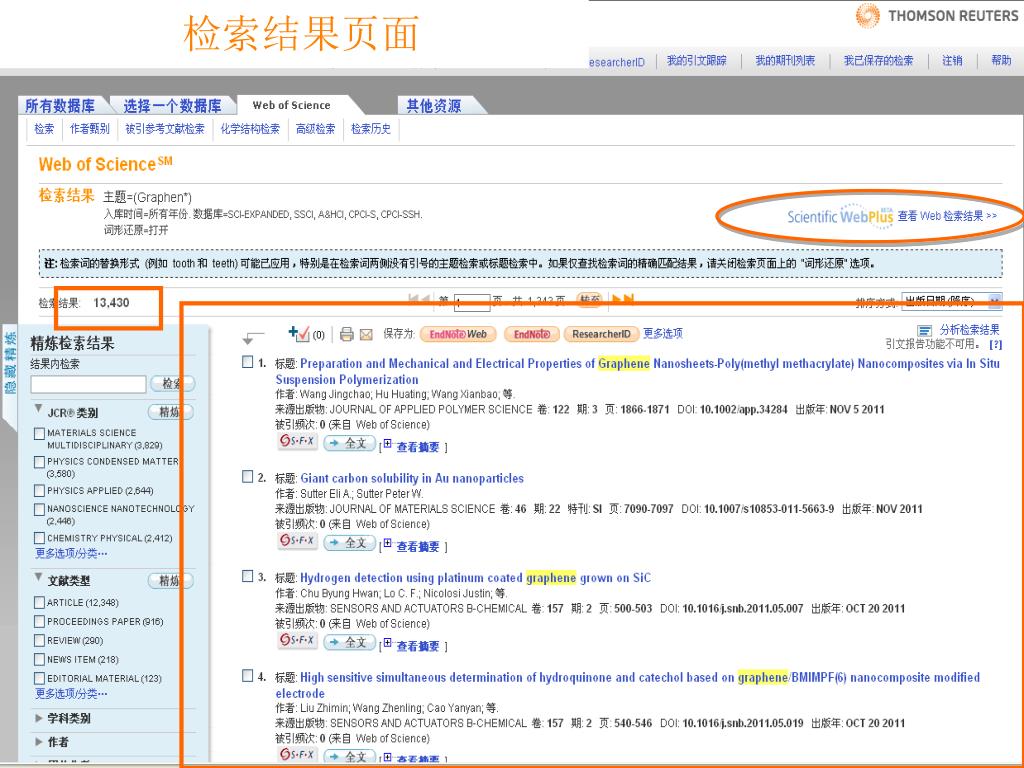Select checkbox for result 4
Screen dimensions: 1024x768
coord(248,675)
